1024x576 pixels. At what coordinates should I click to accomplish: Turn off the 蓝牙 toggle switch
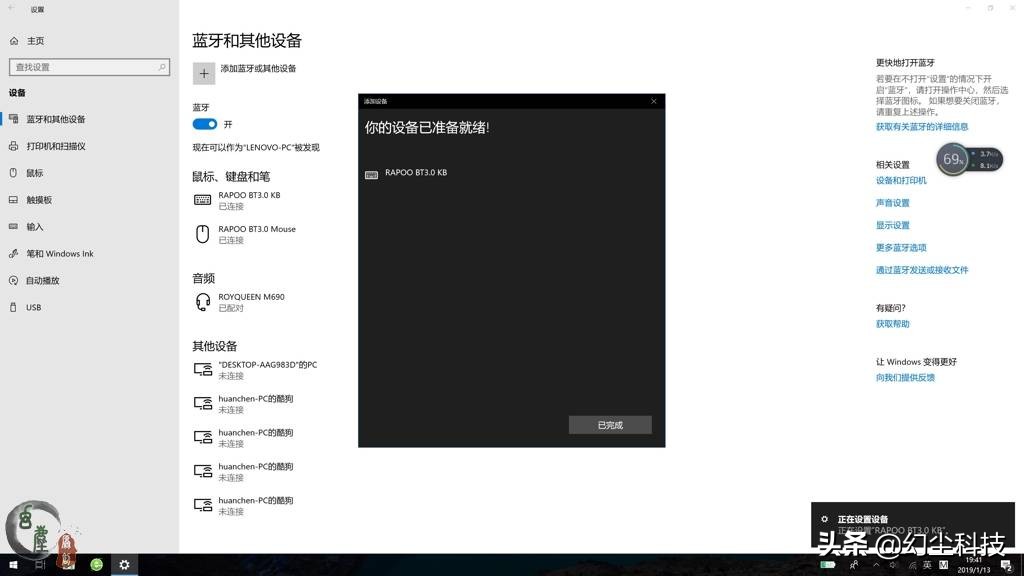204,124
